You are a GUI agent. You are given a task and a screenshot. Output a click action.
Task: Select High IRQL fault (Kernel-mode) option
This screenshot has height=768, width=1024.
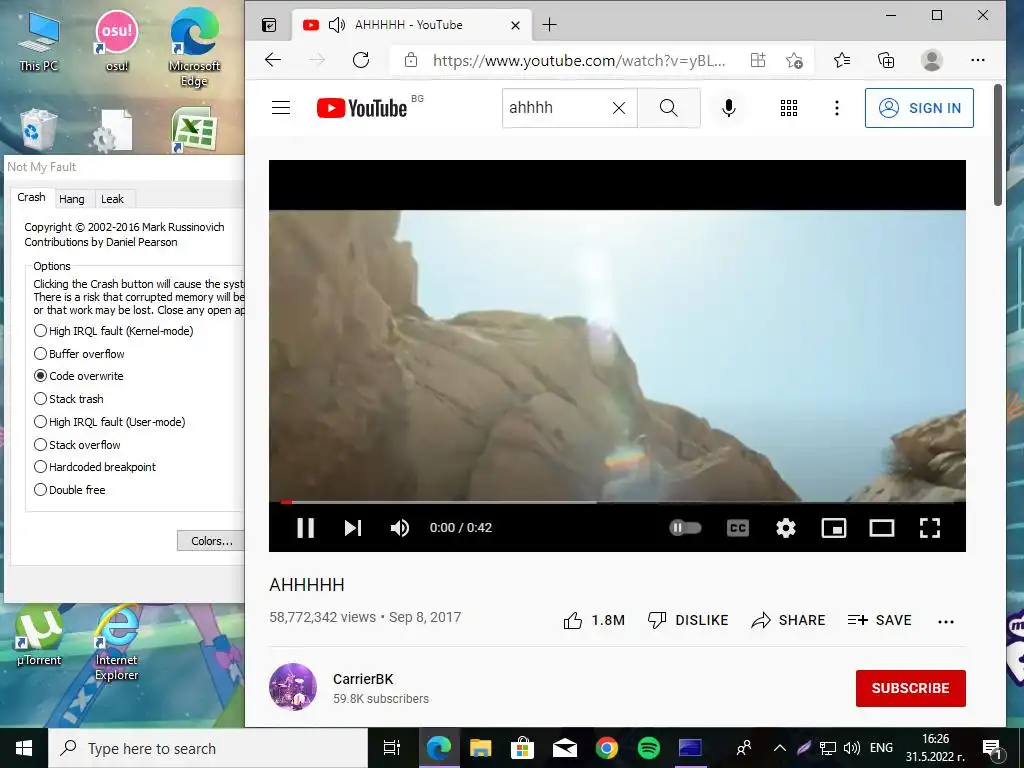[114, 331]
